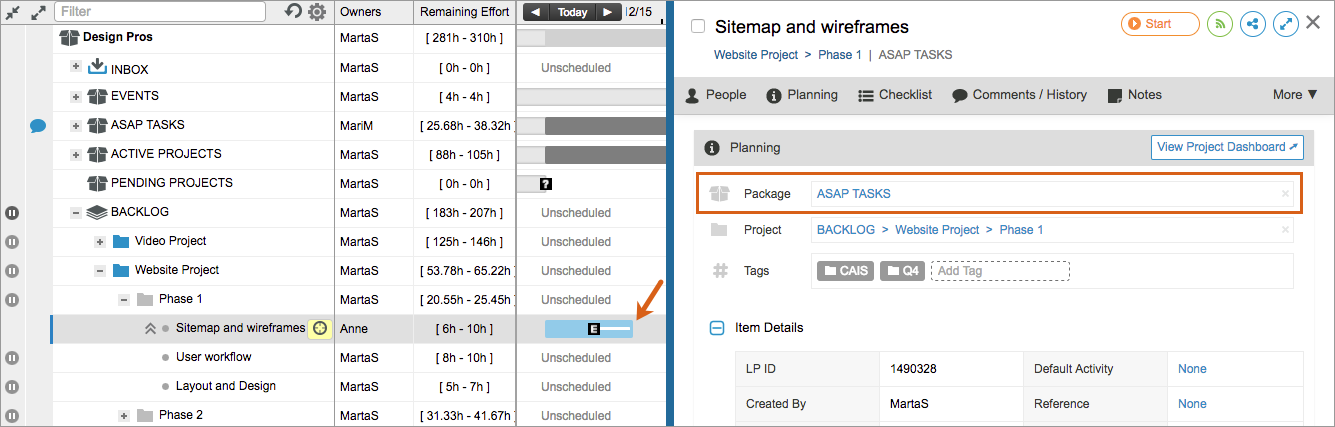This screenshot has height=427, width=1335.
Task: Click the filter settings gear icon
Action: 317,12
